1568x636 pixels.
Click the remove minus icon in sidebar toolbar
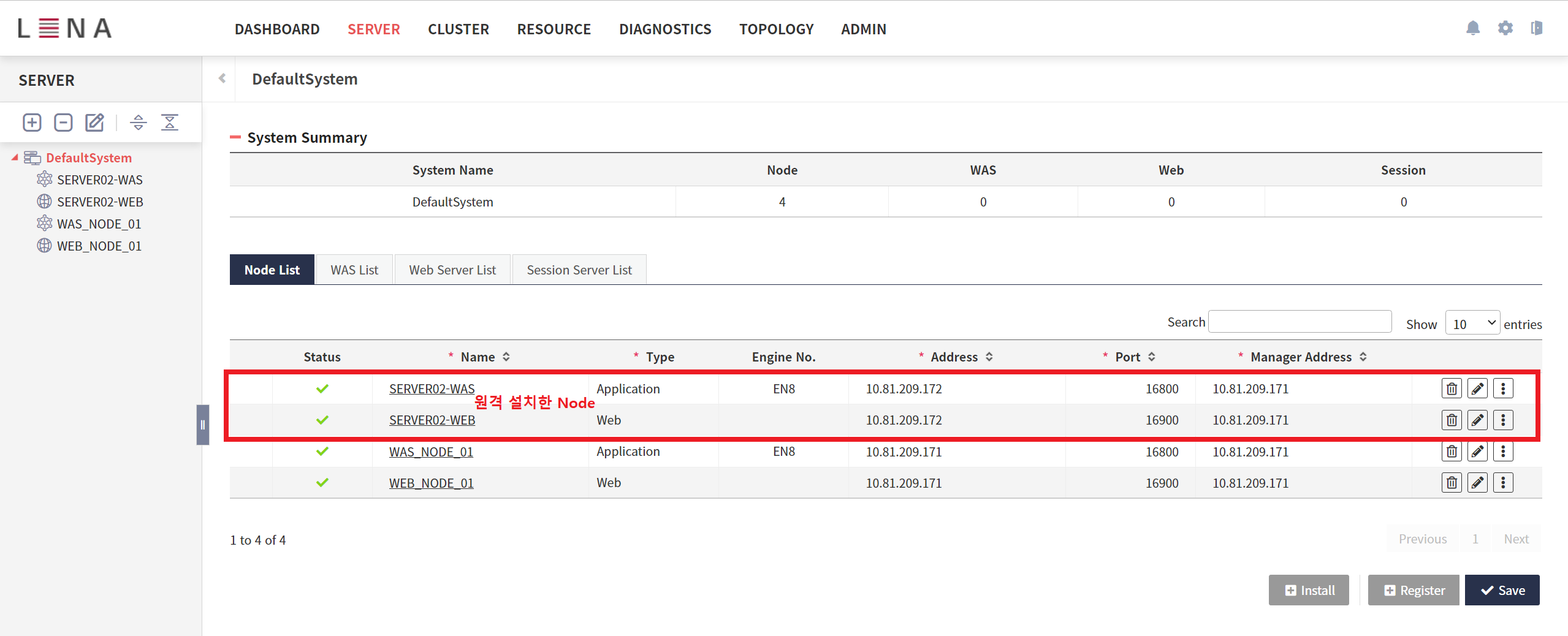click(63, 123)
